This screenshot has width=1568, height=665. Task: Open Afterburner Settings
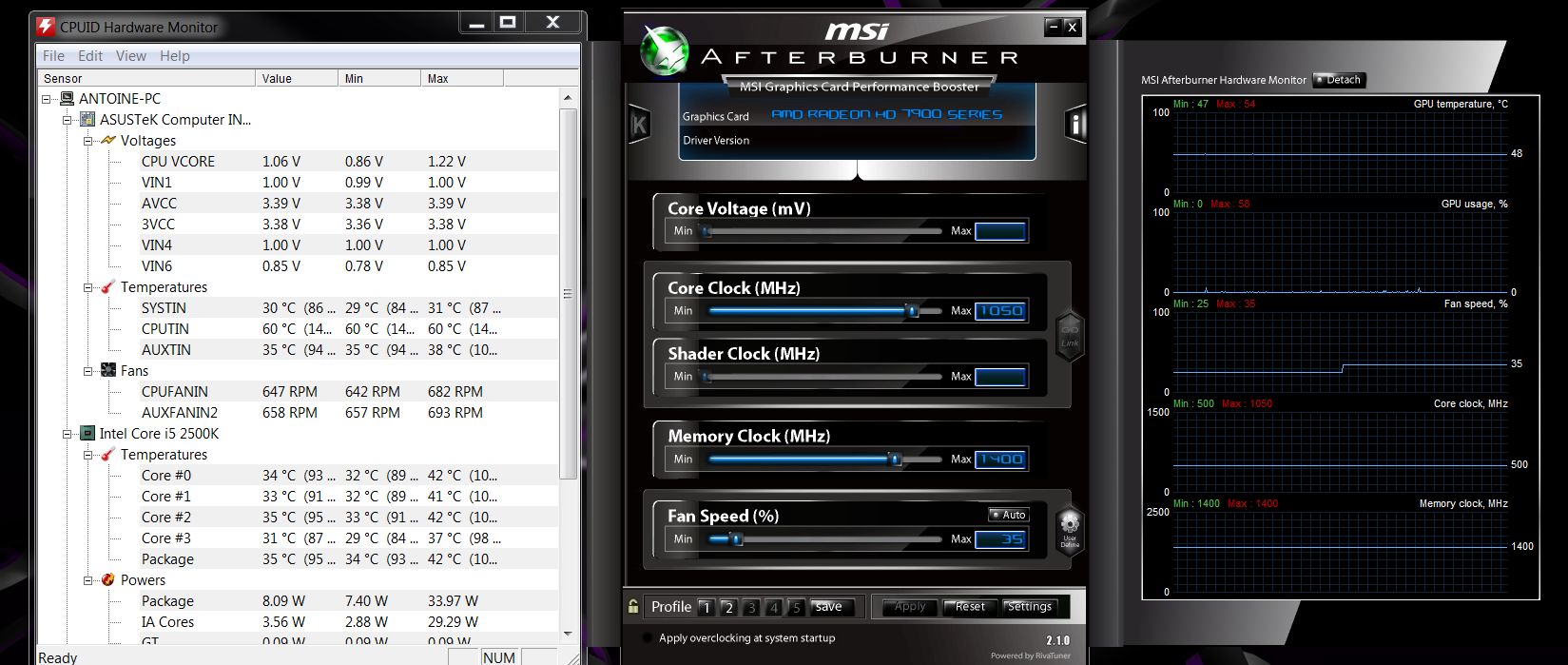click(1030, 607)
